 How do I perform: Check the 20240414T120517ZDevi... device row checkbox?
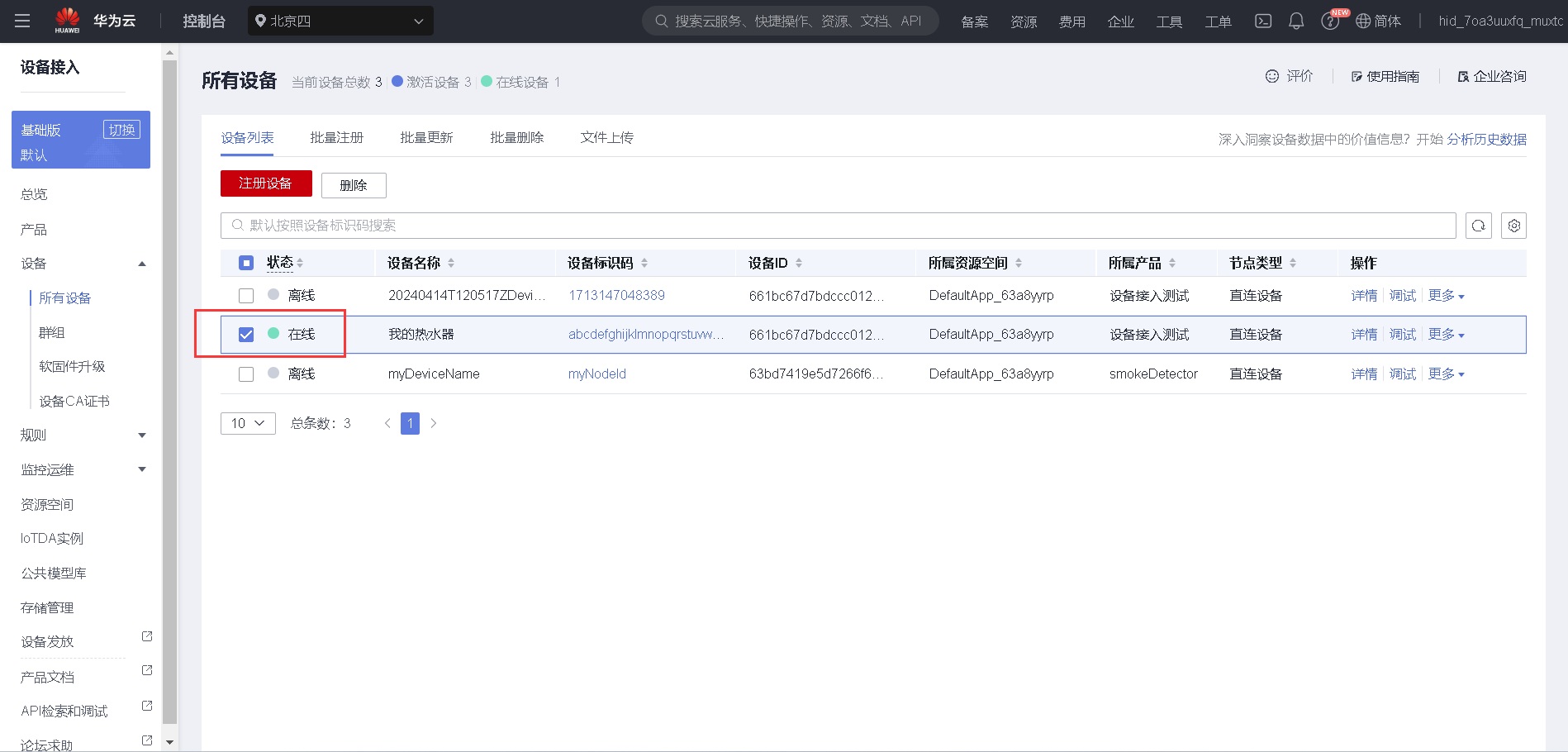click(x=246, y=295)
